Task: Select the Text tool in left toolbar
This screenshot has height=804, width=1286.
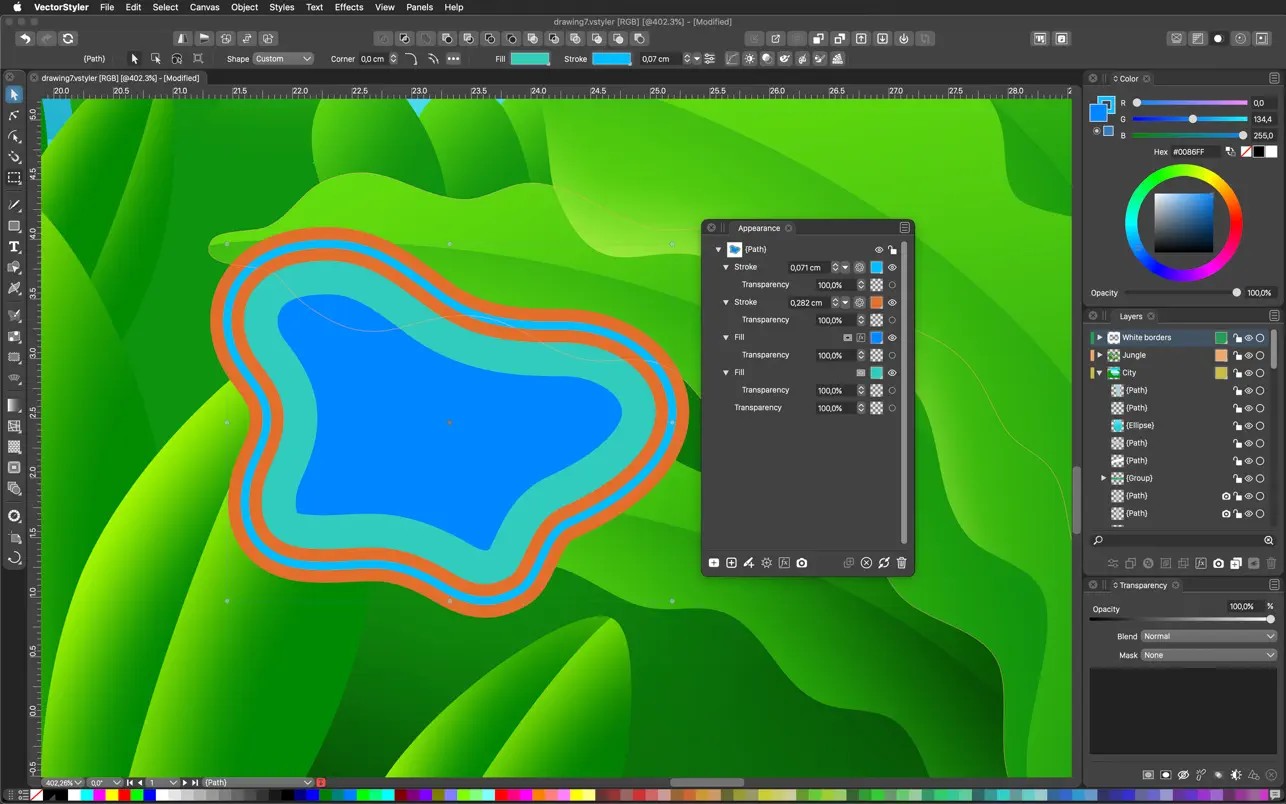Action: tap(14, 247)
